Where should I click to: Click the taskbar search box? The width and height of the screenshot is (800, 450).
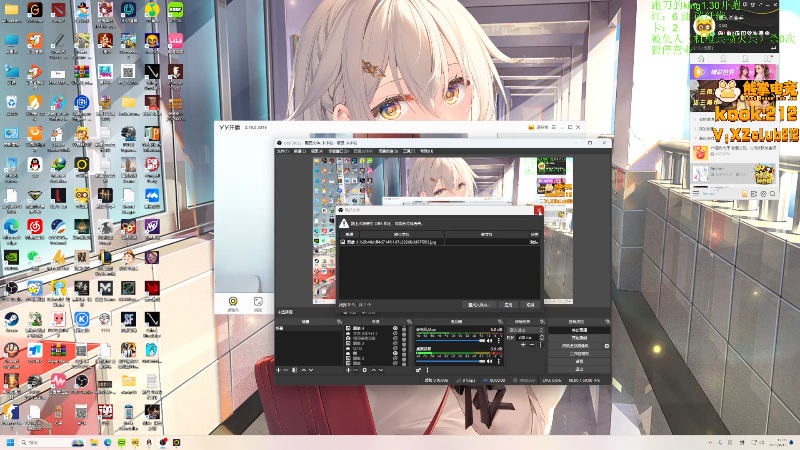[53, 442]
